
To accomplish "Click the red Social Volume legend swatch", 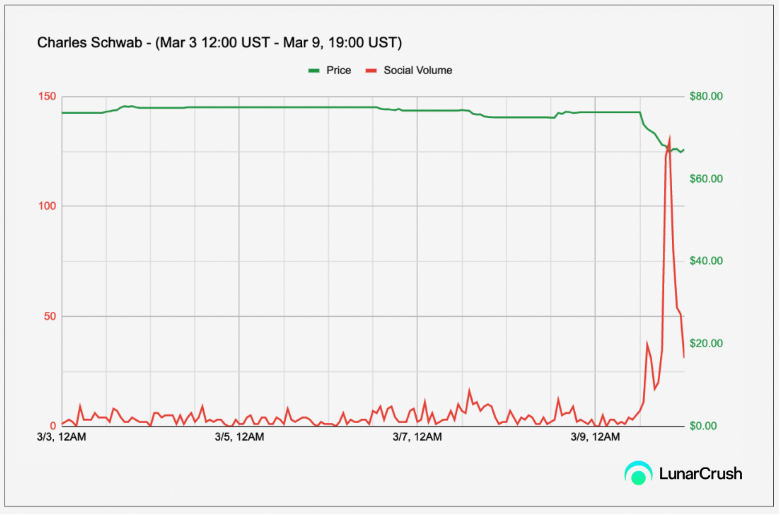I will coord(371,71).
